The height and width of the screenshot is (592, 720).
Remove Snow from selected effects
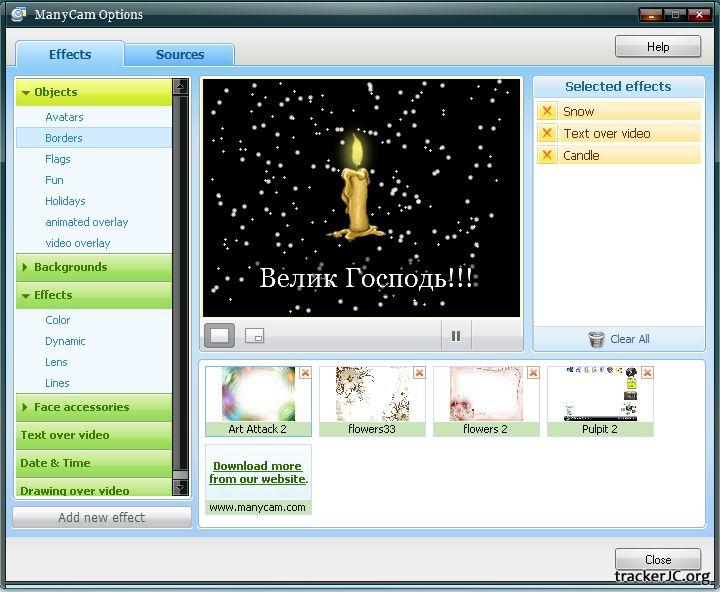click(x=547, y=111)
